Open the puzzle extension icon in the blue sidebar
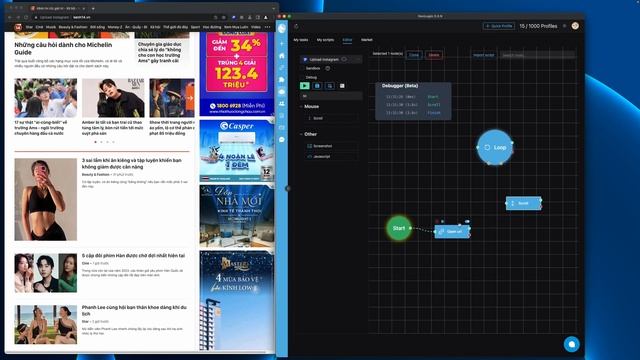 [x=282, y=80]
